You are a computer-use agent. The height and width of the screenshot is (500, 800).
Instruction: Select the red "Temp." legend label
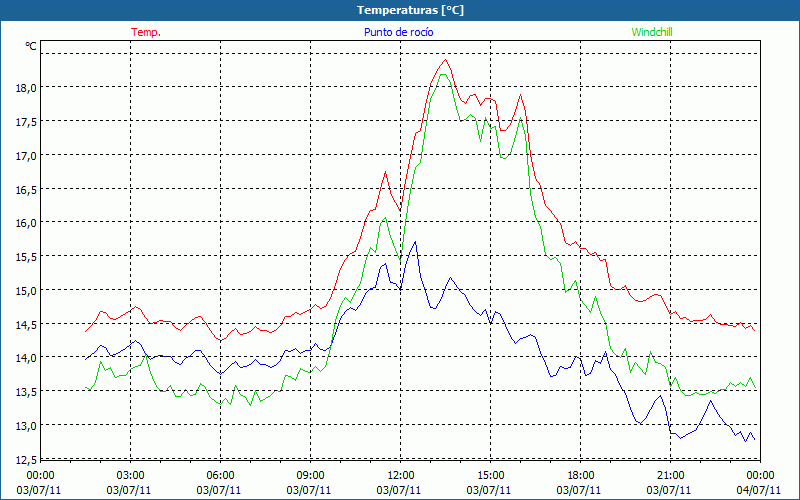(146, 32)
